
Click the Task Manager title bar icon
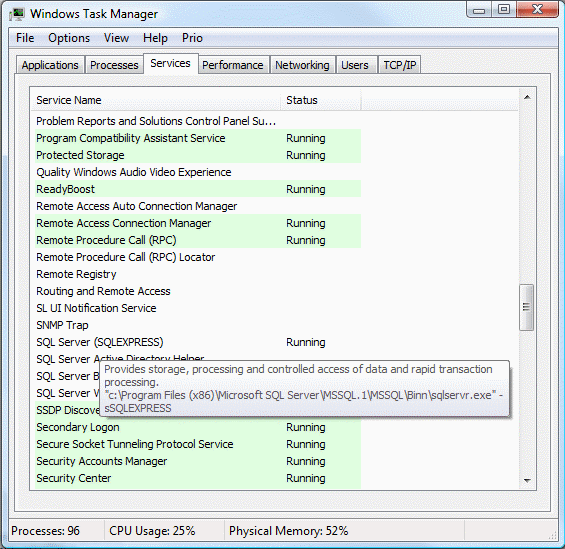coord(17,14)
